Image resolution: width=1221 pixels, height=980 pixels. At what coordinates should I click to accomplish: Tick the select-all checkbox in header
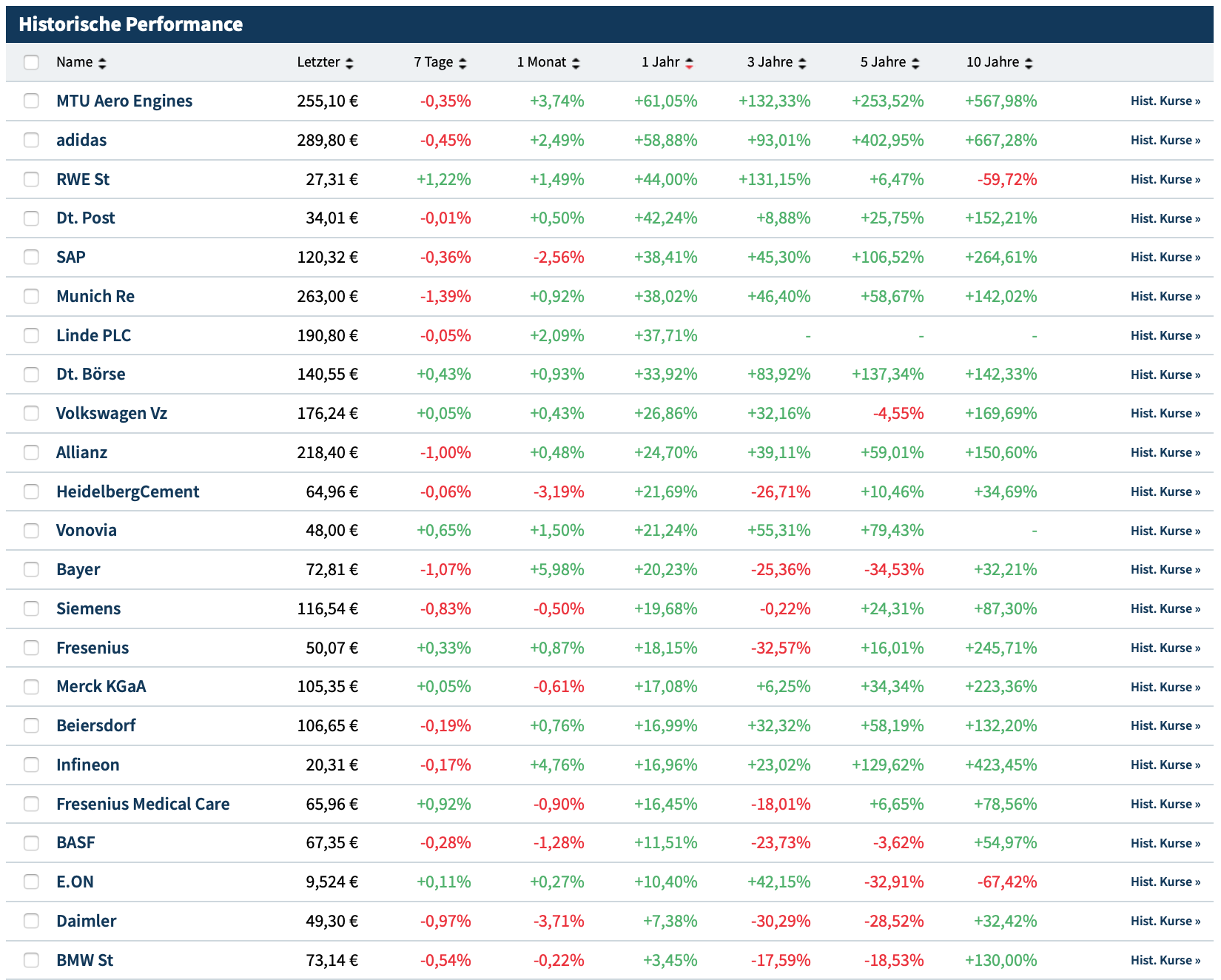[31, 62]
